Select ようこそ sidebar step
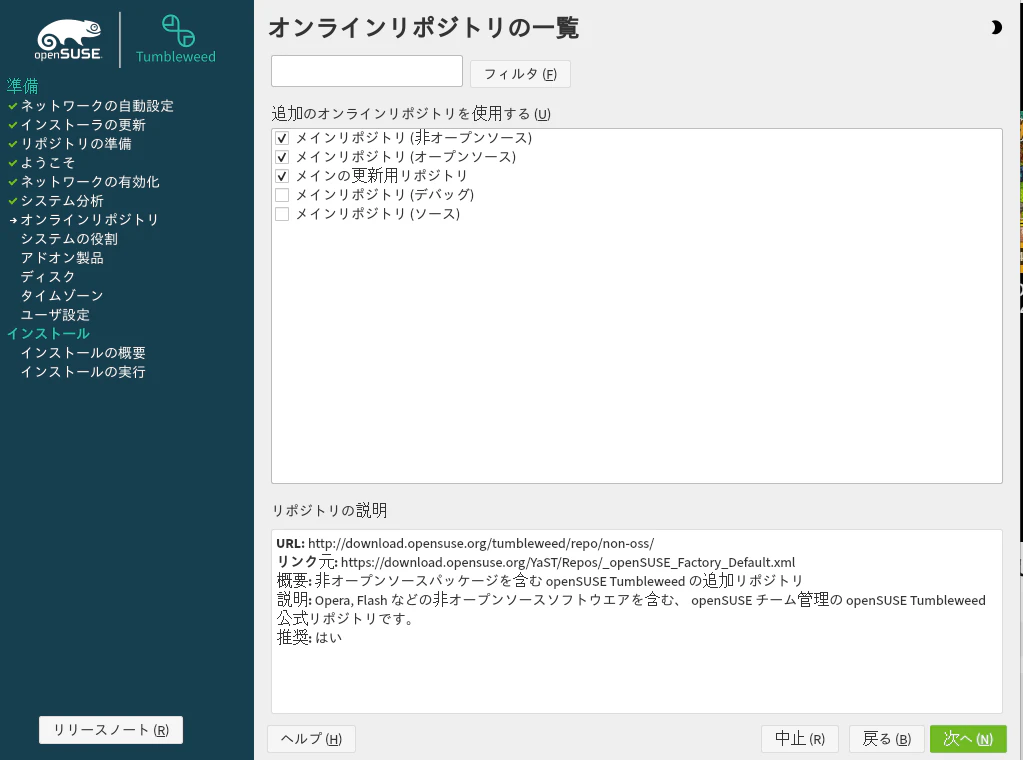Screen dimensions: 1023x760 (48, 162)
